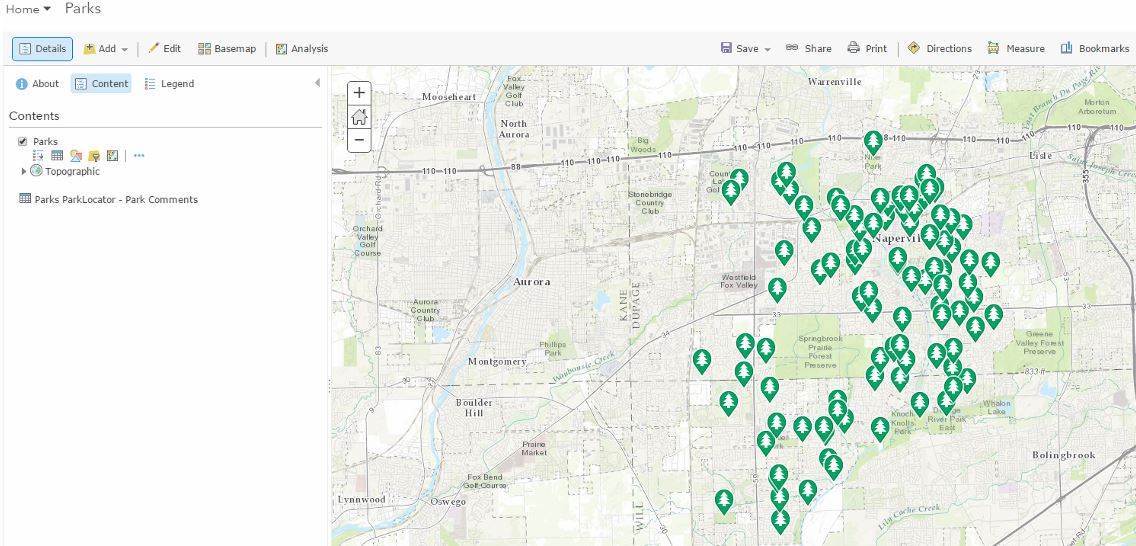The image size is (1136, 546).
Task: Click the Filter icon under Parks
Action: tap(94, 155)
